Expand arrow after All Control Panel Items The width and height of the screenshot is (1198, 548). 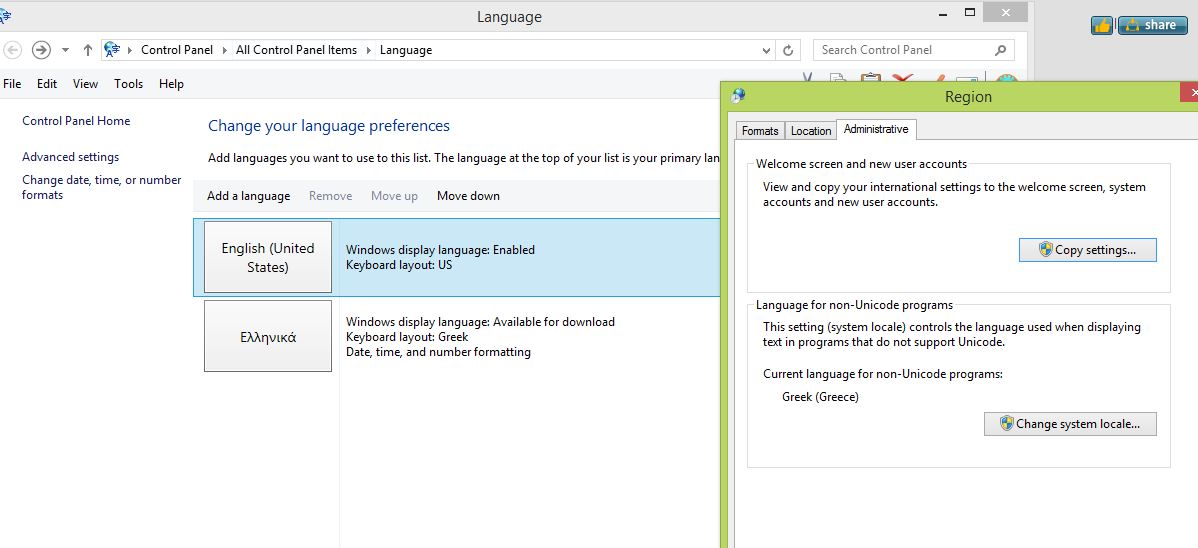[367, 50]
